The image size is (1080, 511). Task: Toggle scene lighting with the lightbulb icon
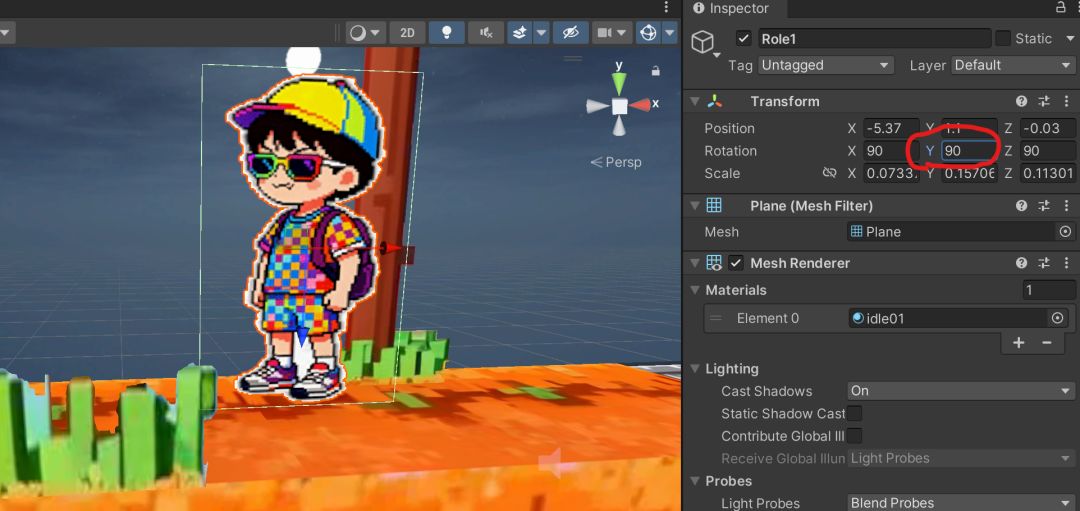click(446, 33)
